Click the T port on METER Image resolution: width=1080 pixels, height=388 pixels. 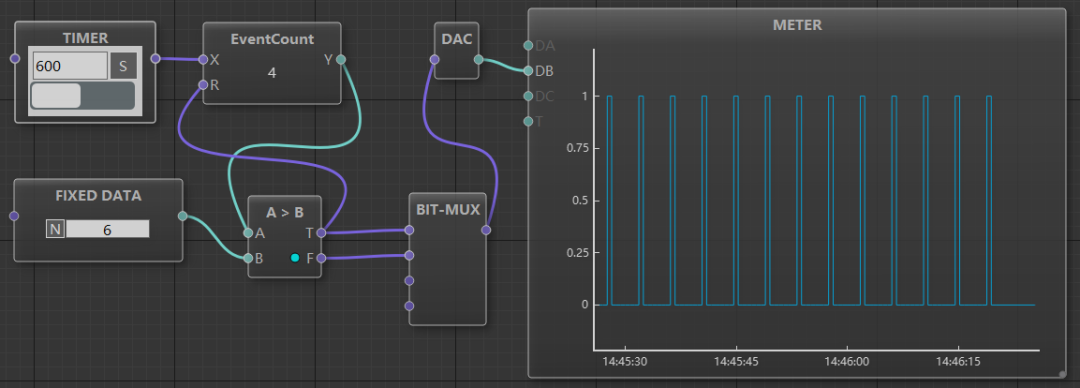pyautogui.click(x=528, y=122)
